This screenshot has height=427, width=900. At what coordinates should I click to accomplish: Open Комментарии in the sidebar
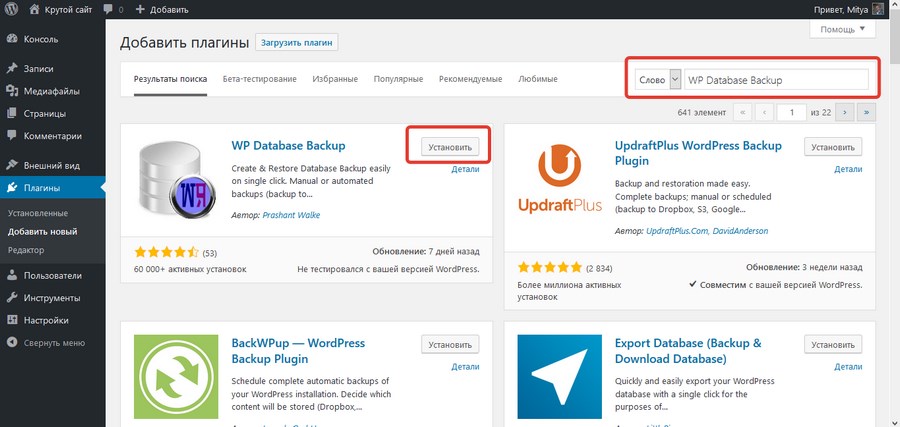pyautogui.click(x=52, y=136)
